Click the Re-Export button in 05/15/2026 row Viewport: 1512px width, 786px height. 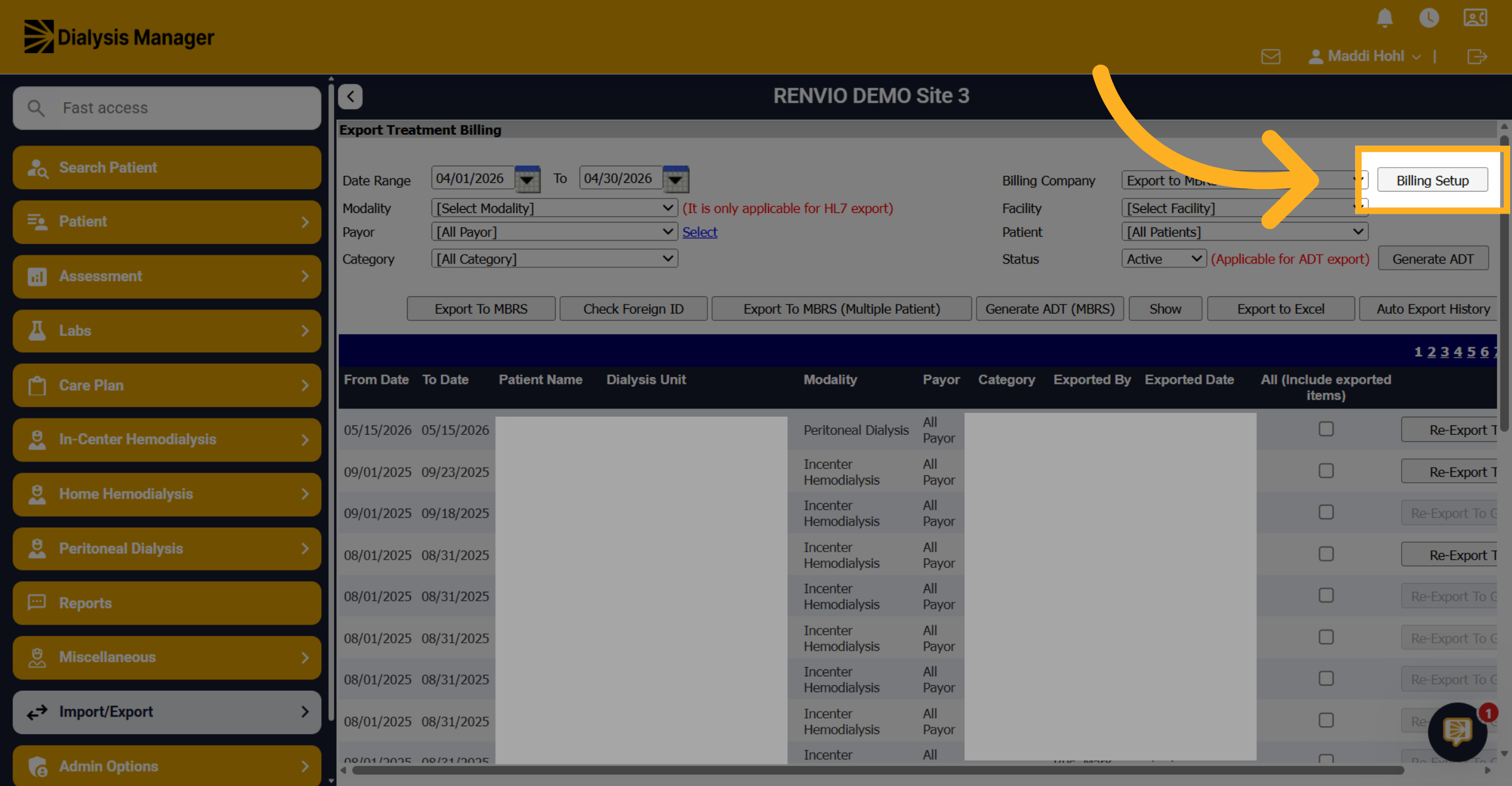1450,430
